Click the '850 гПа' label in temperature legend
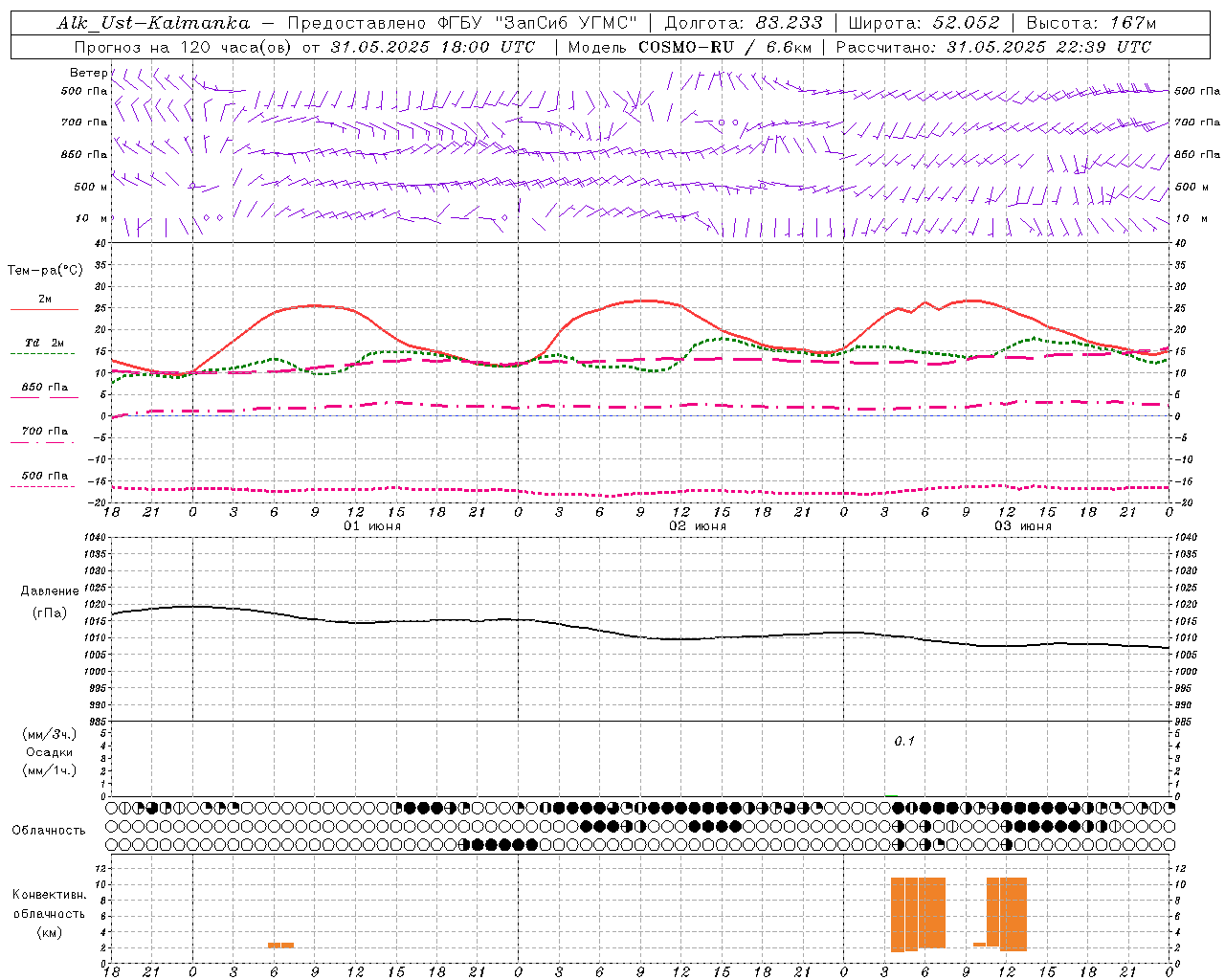The height and width of the screenshot is (980, 1225). tap(45, 388)
